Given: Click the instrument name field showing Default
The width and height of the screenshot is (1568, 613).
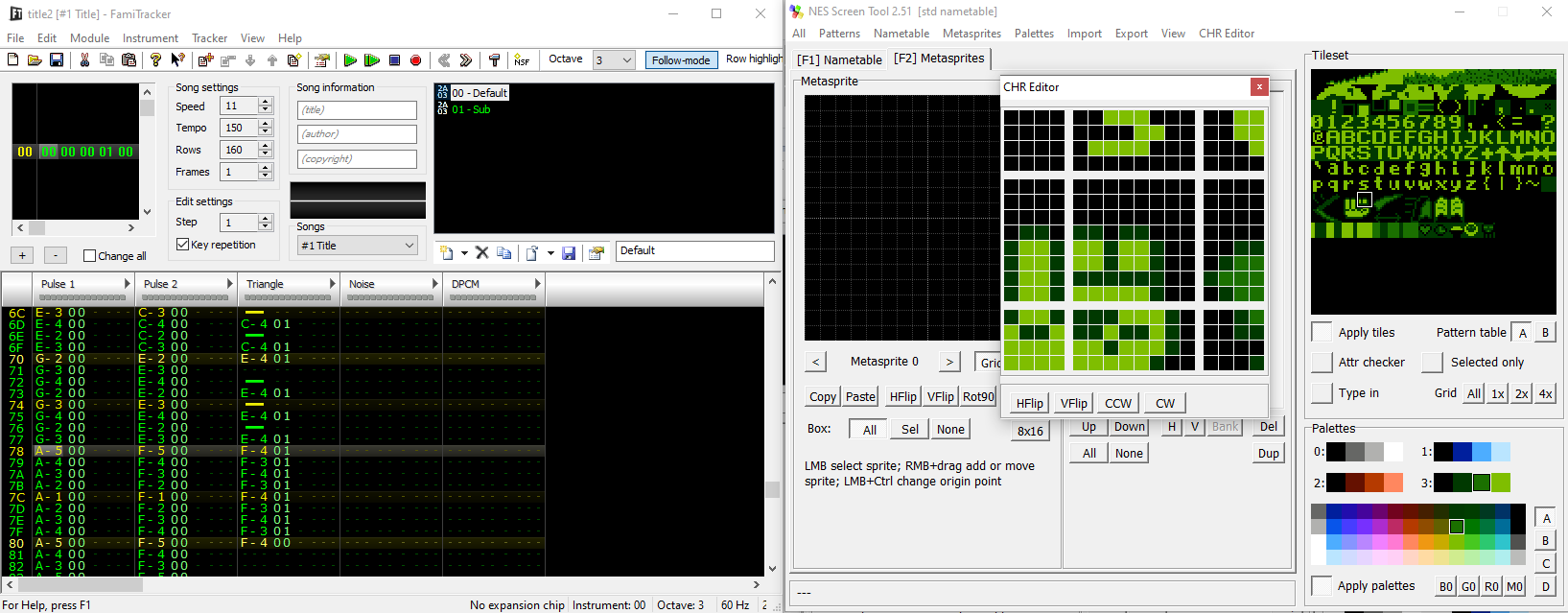Looking at the screenshot, I should tap(694, 251).
